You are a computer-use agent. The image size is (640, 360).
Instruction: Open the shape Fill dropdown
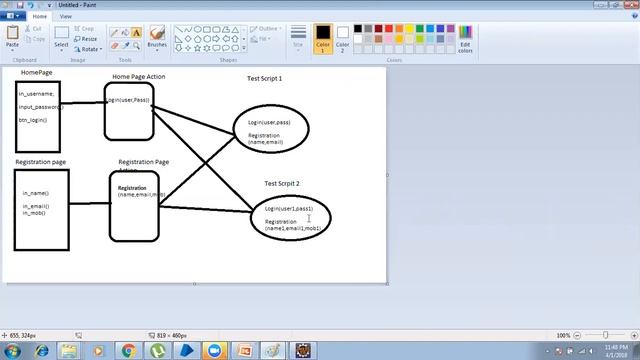tap(261, 39)
